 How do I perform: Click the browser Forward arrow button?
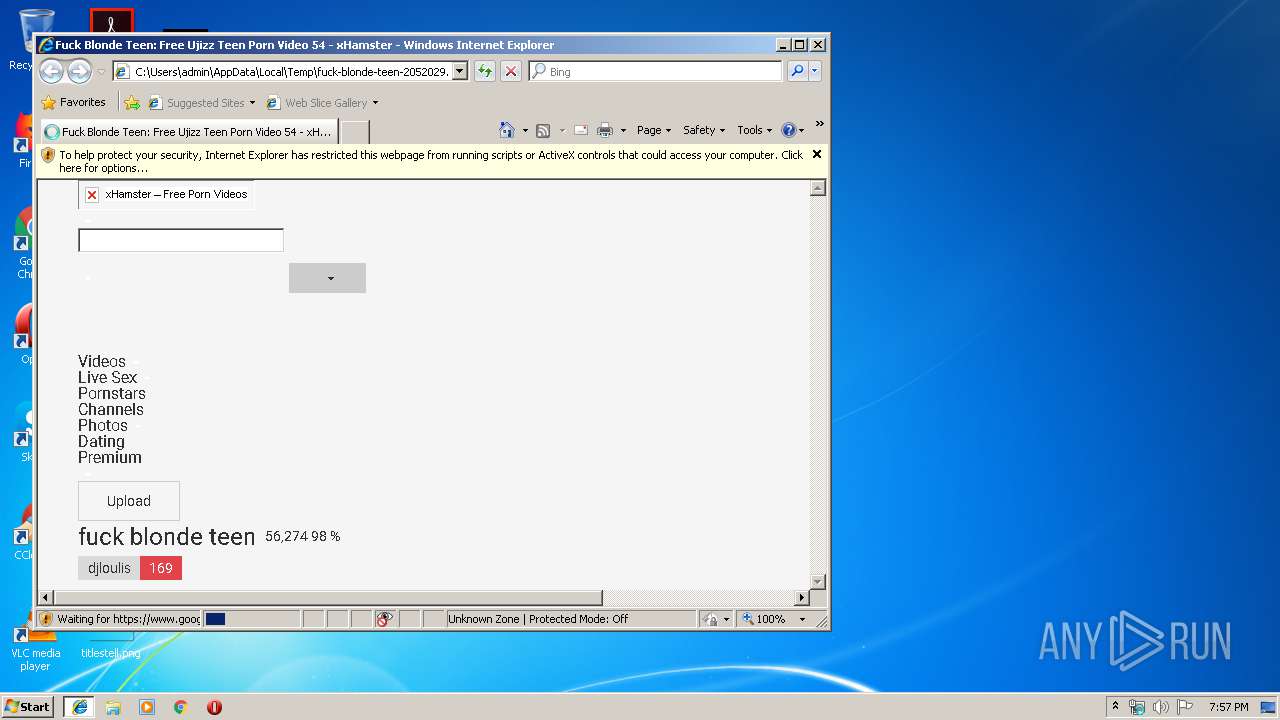(x=79, y=71)
